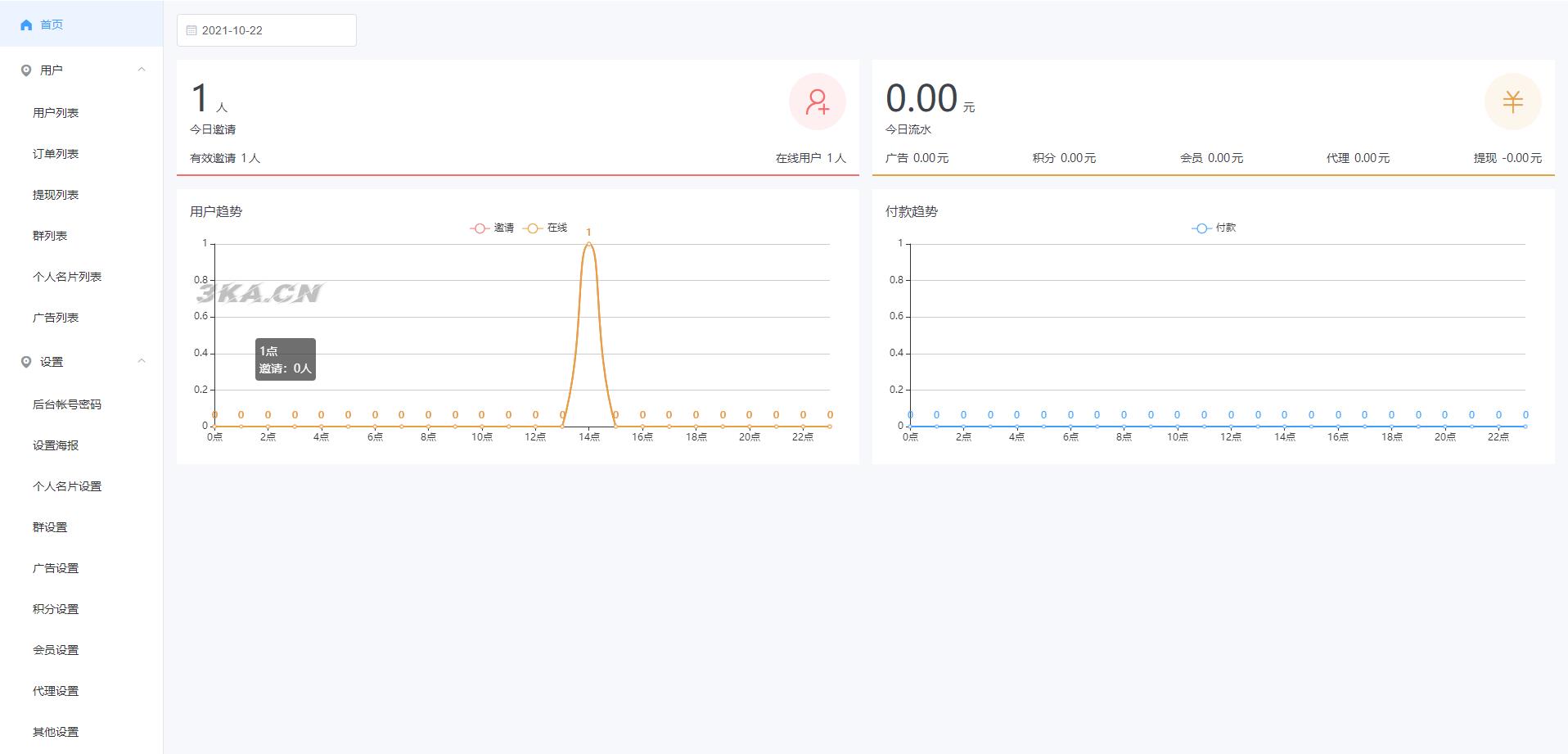Click the 14点 peak data point
The image size is (1568, 754).
(x=588, y=244)
